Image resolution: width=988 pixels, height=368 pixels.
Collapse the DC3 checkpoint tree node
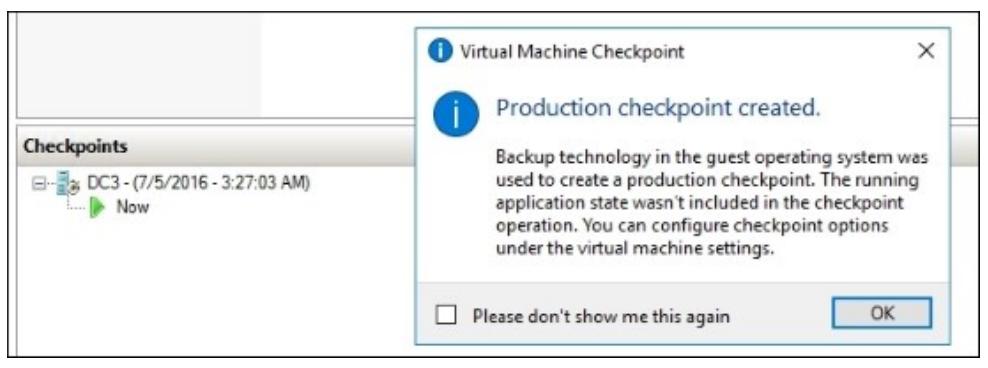coord(37,185)
